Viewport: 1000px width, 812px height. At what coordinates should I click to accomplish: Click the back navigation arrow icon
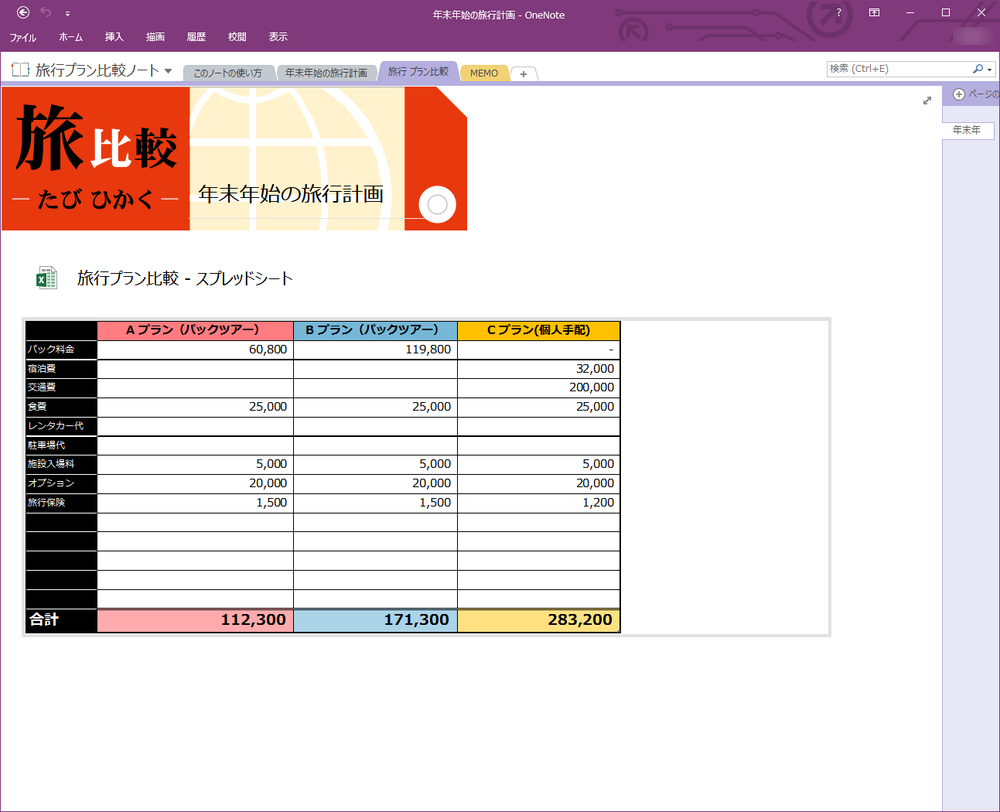click(22, 13)
